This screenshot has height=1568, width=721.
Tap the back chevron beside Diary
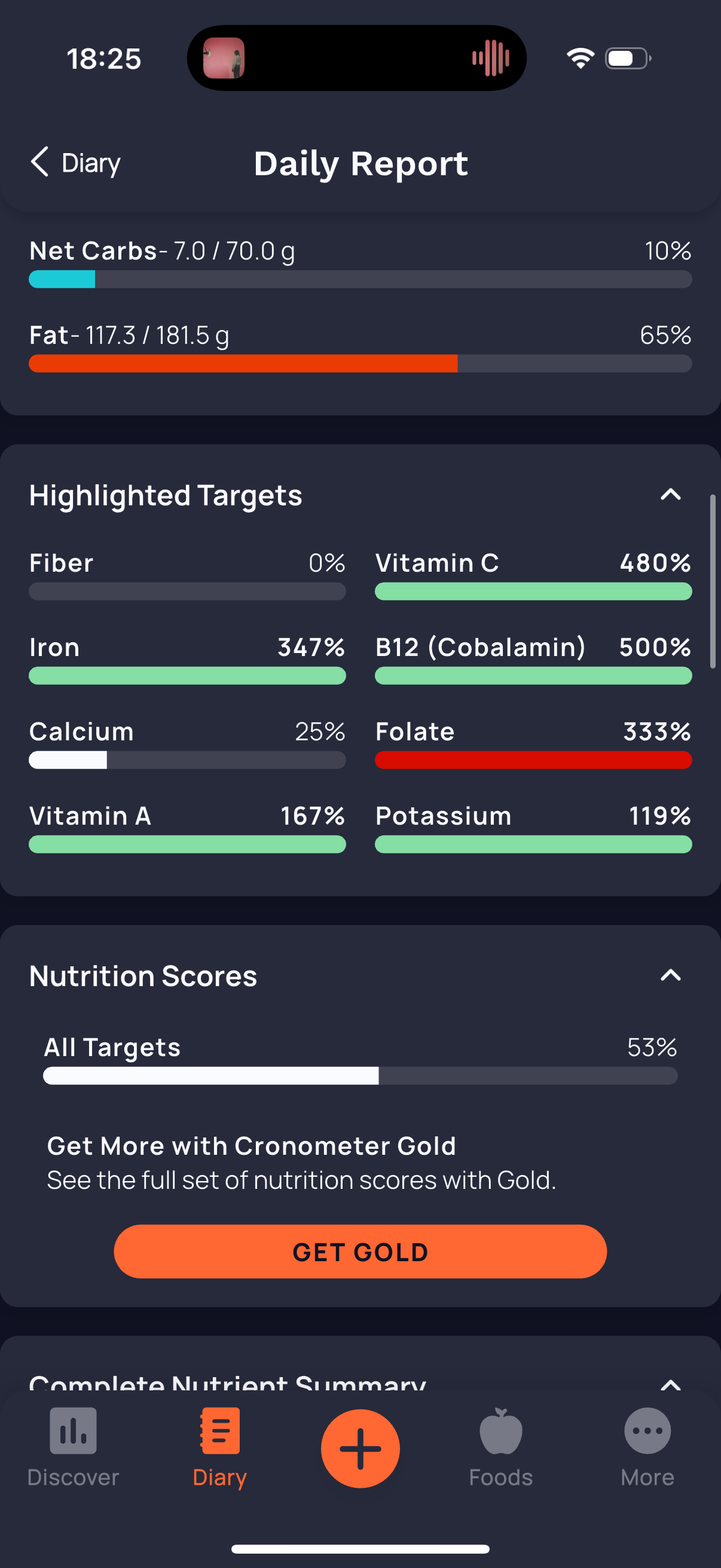click(x=39, y=162)
